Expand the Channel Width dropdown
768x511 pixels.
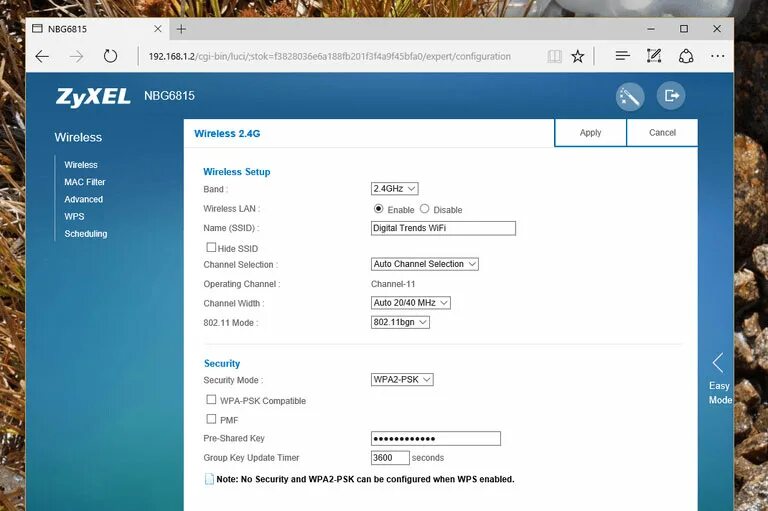tap(410, 303)
